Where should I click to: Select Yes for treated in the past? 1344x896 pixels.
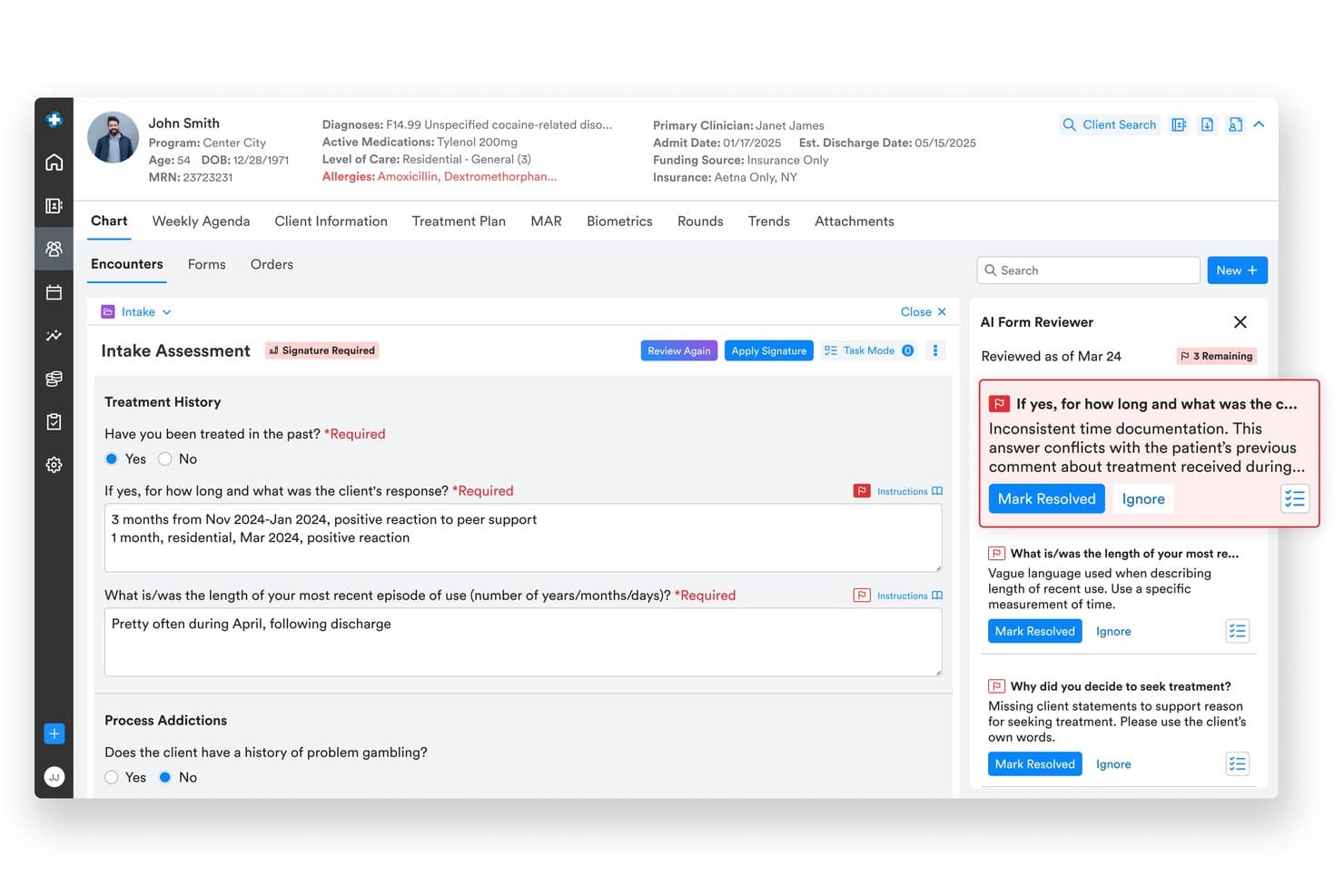pyautogui.click(x=112, y=459)
